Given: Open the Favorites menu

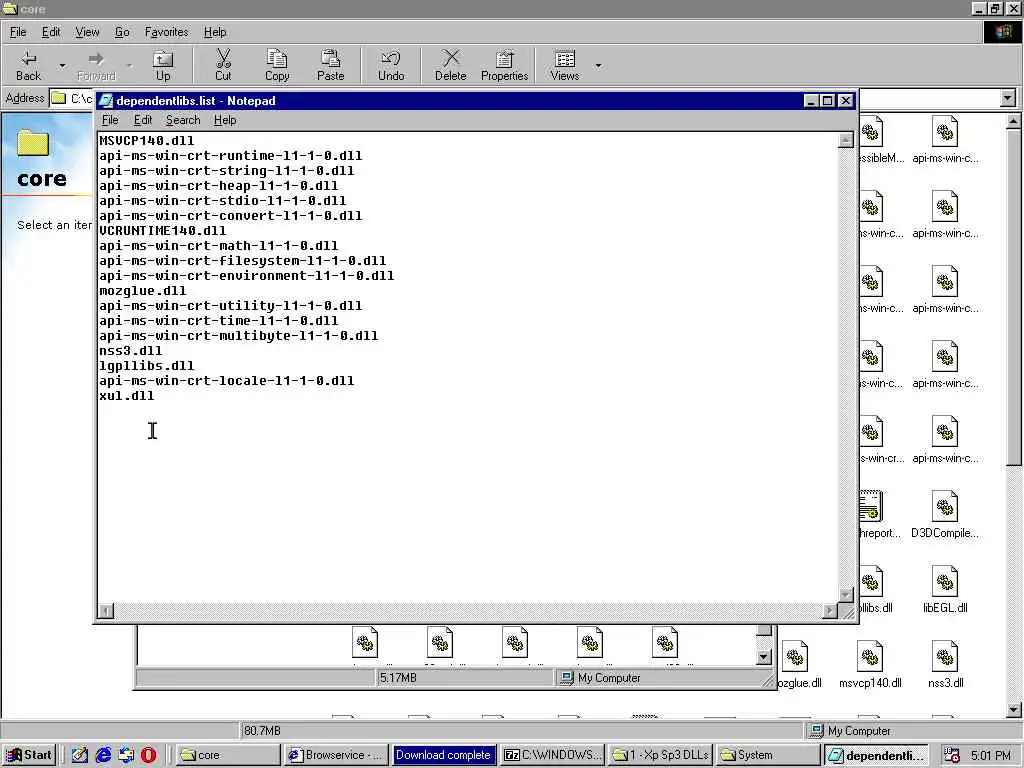Looking at the screenshot, I should coord(166,32).
